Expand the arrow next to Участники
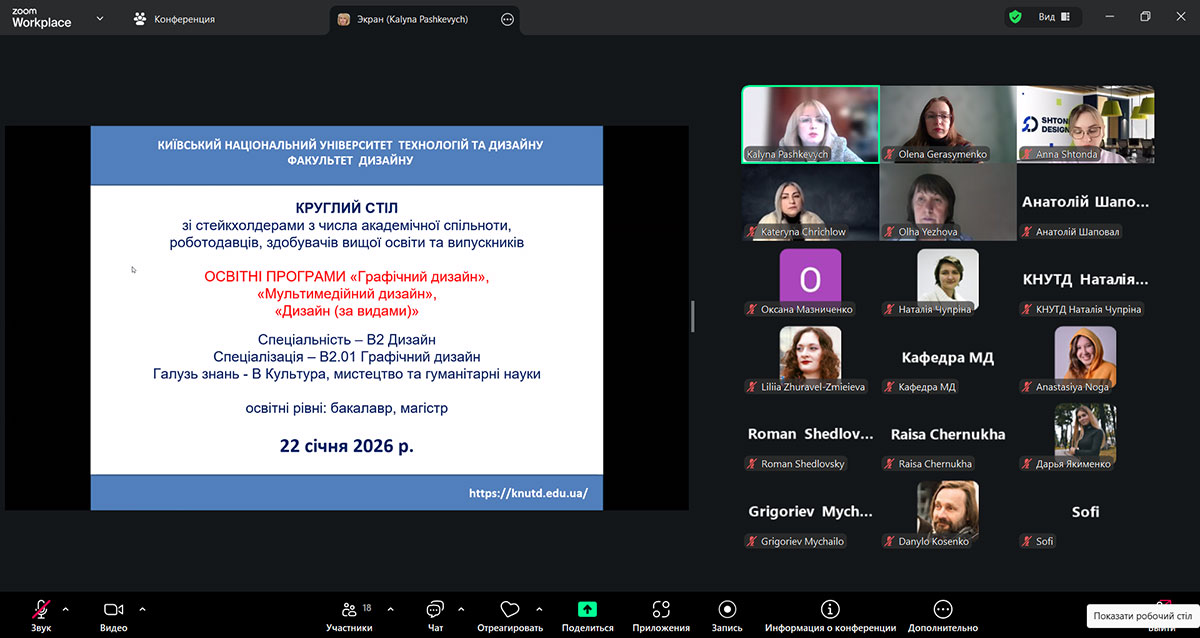 pos(390,609)
